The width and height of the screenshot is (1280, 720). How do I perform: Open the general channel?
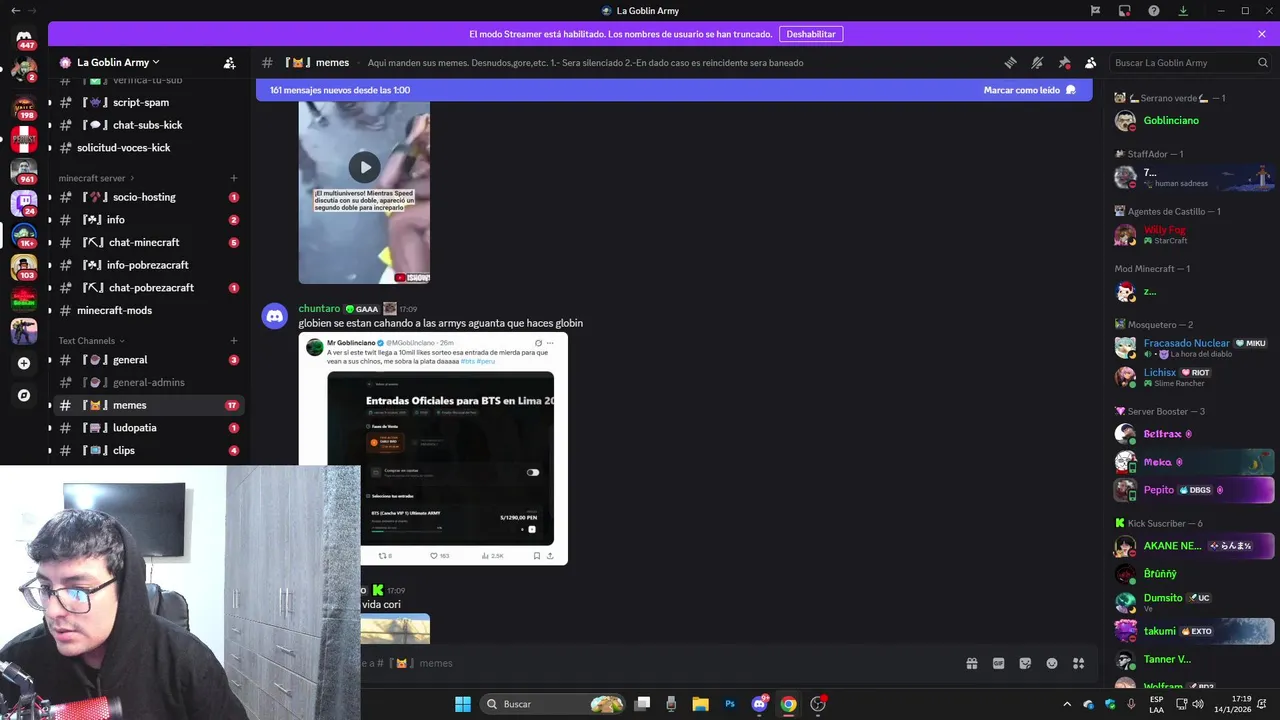pyautogui.click(x=148, y=360)
